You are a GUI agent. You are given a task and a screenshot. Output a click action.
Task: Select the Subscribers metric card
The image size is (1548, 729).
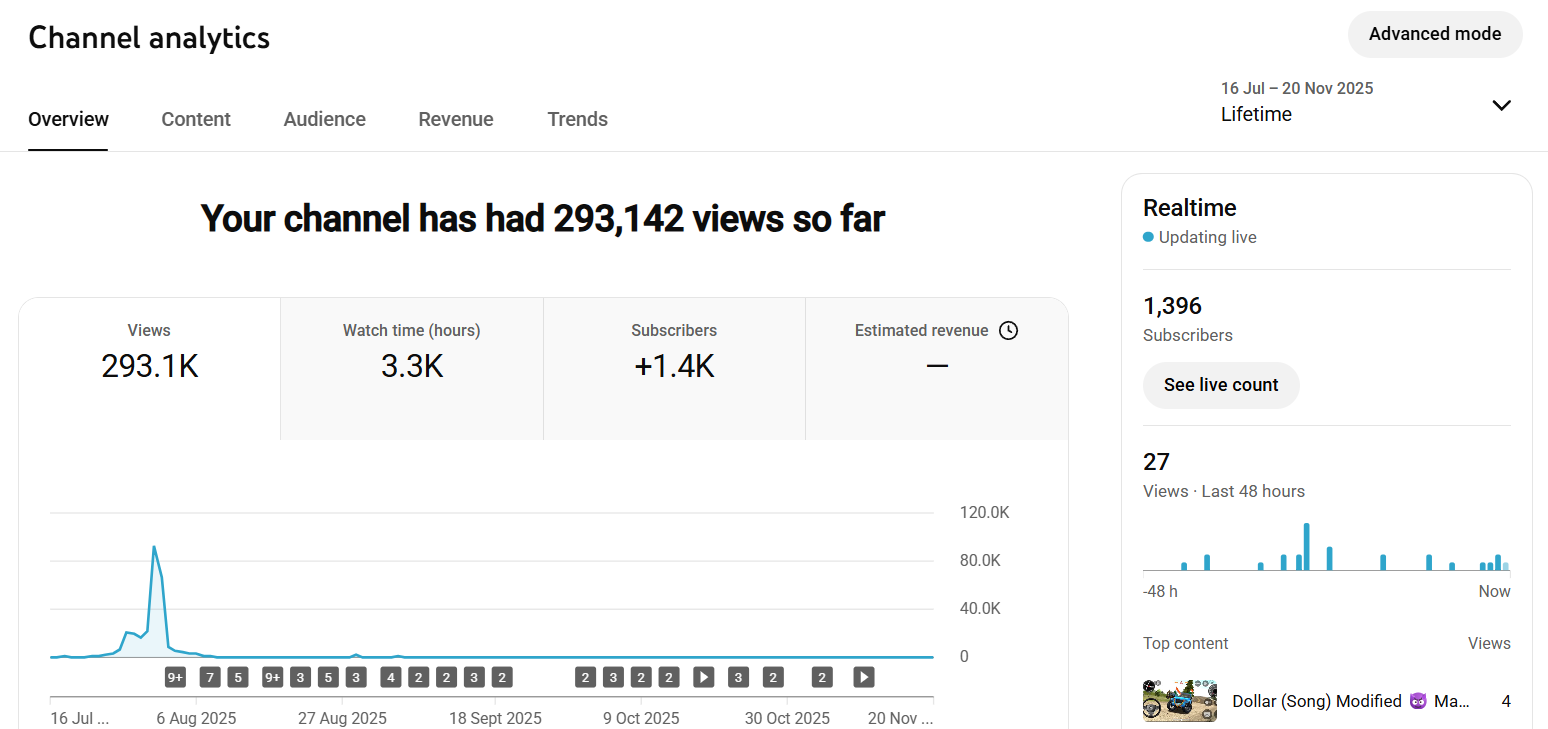(674, 369)
